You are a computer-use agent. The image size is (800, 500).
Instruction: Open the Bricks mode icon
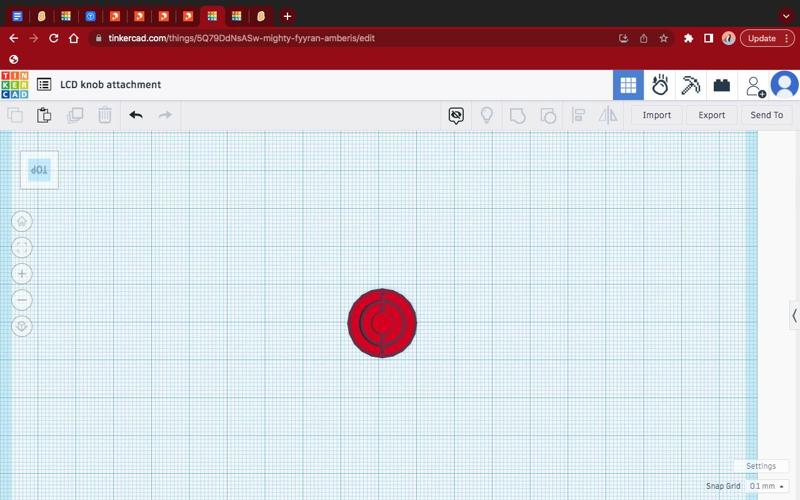pyautogui.click(x=721, y=85)
